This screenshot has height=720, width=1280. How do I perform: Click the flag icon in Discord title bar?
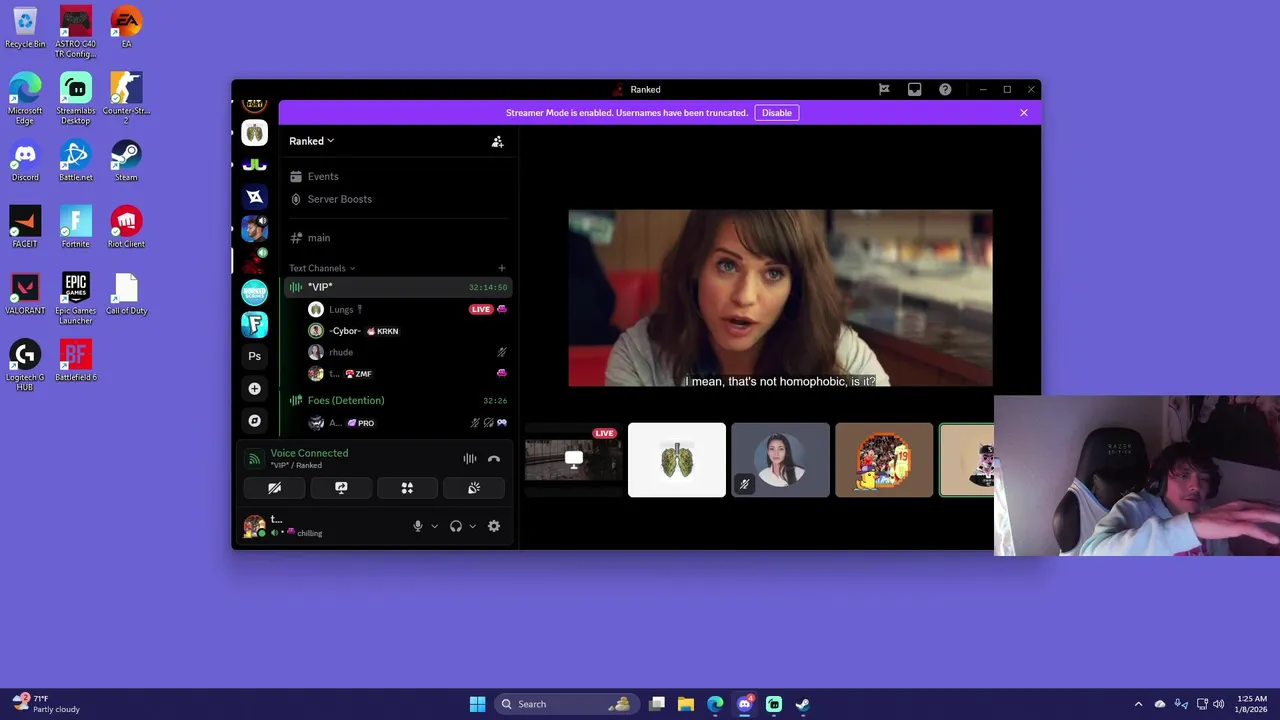point(884,89)
